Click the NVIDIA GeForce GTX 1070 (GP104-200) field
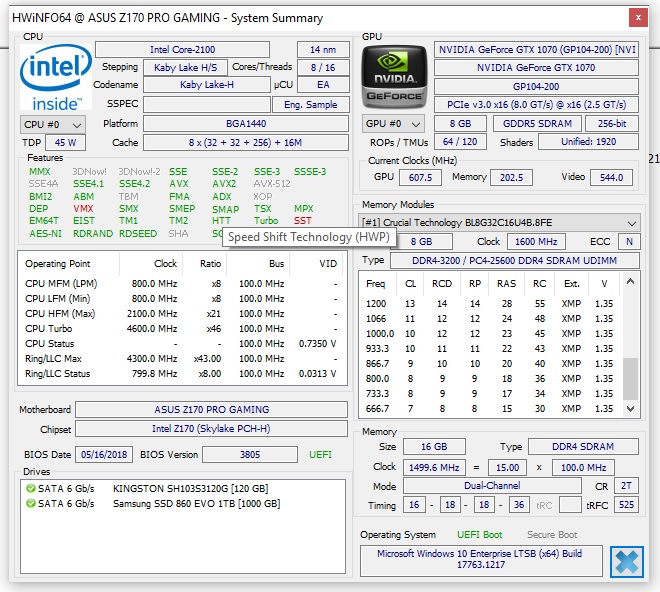The image size is (660, 592). click(x=536, y=50)
